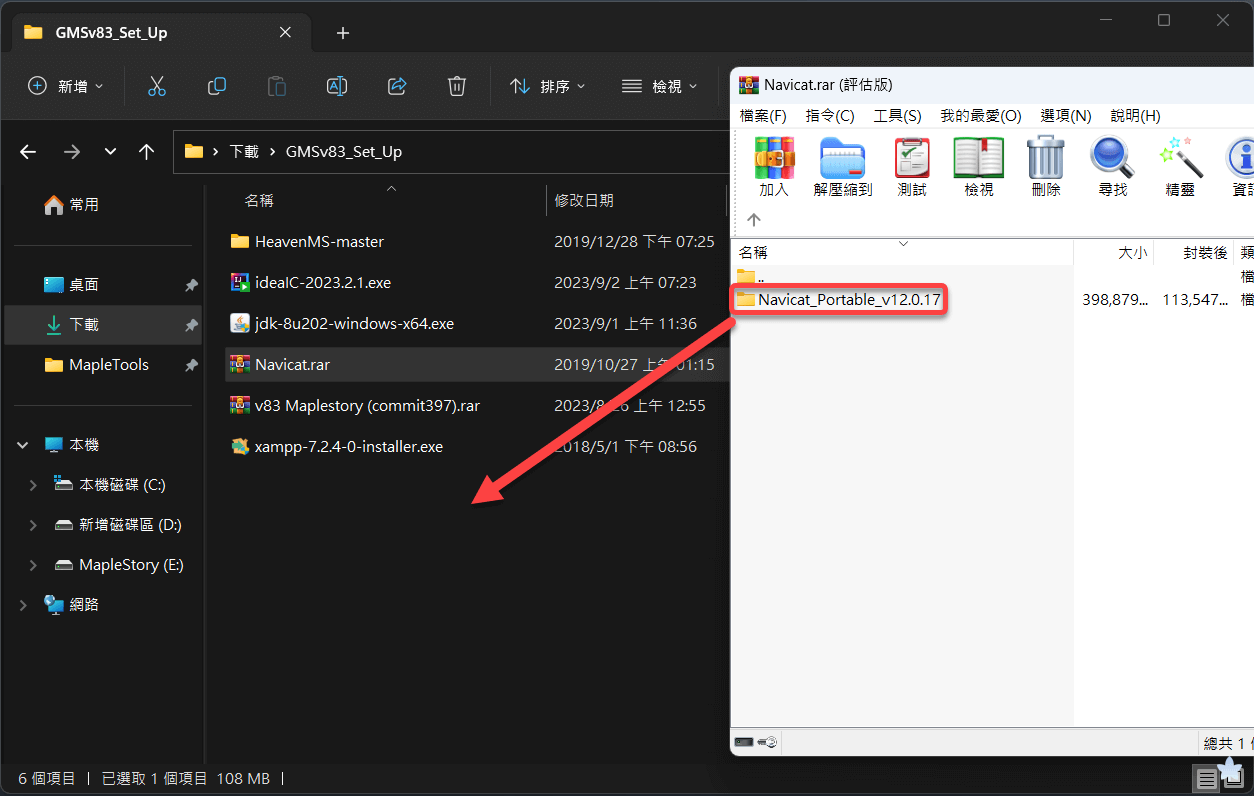Open the 排序 sort dropdown
Image resolution: width=1254 pixels, height=796 pixels.
point(547,87)
